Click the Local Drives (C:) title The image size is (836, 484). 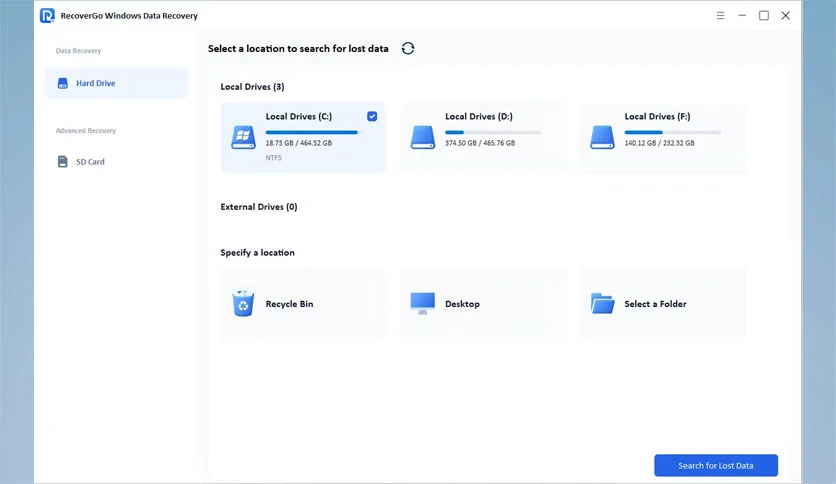click(299, 116)
